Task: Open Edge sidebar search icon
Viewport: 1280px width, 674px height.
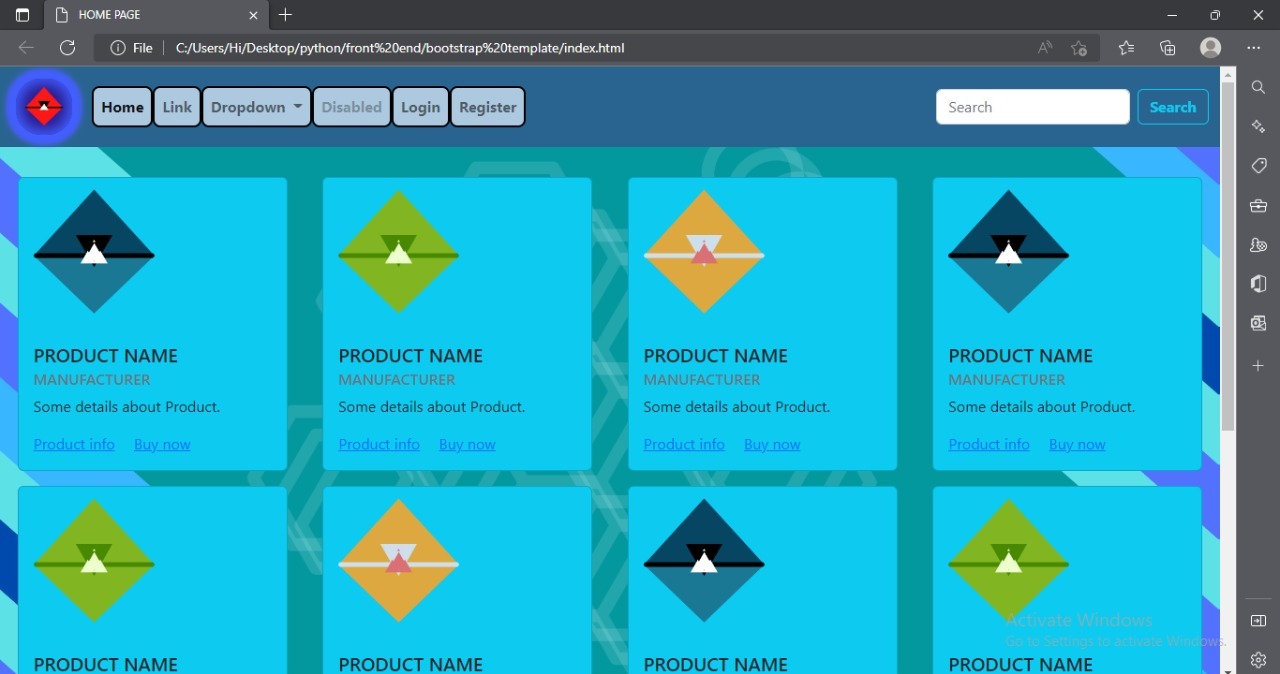Action: [1258, 88]
